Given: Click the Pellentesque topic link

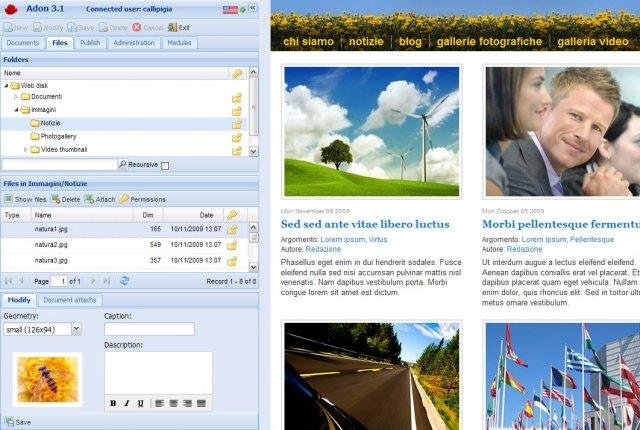Looking at the screenshot, I should point(591,239).
